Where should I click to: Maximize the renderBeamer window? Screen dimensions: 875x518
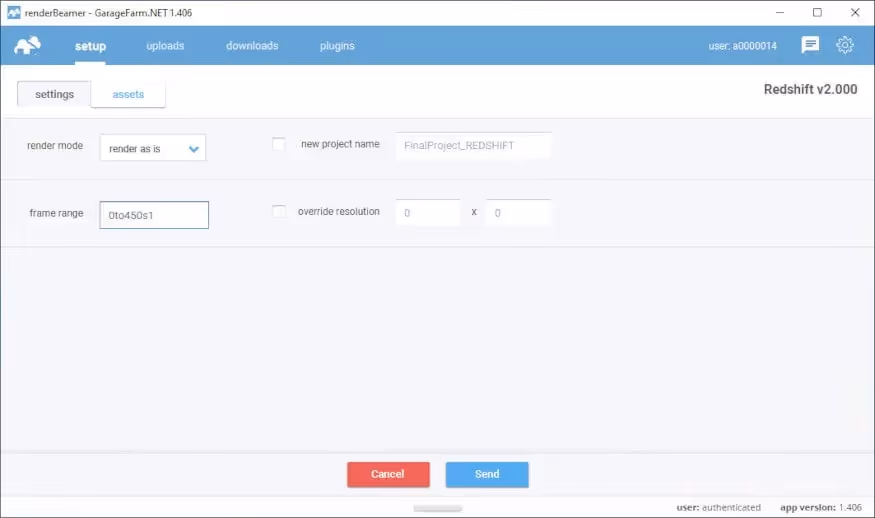click(817, 12)
